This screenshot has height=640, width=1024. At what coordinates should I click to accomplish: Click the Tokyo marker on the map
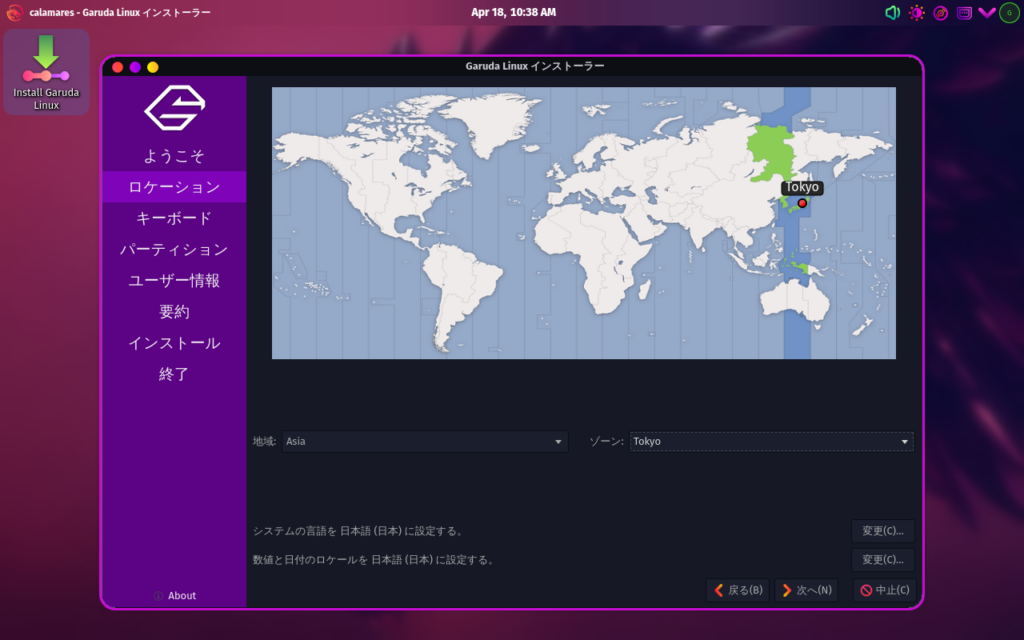pos(802,203)
